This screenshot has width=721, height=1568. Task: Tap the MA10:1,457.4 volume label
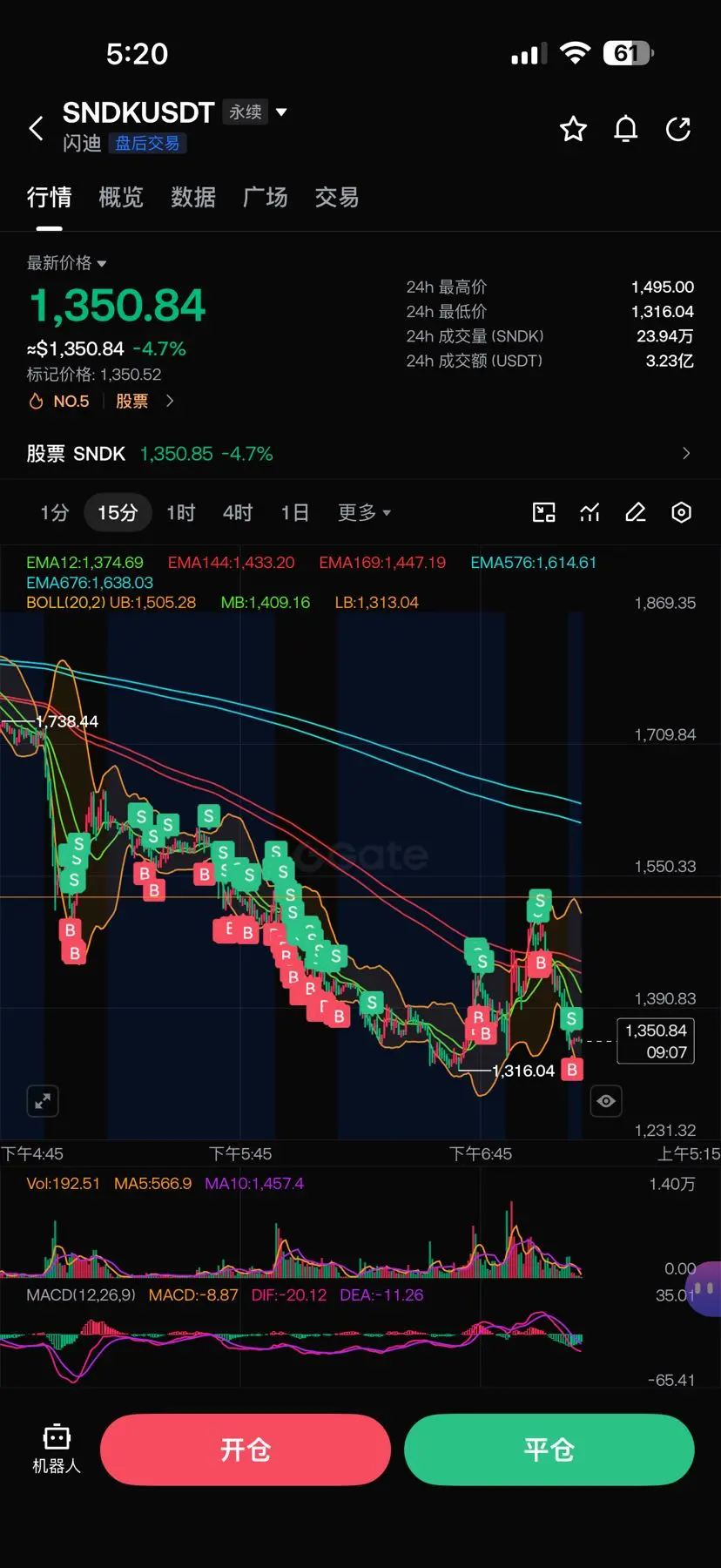(254, 1184)
